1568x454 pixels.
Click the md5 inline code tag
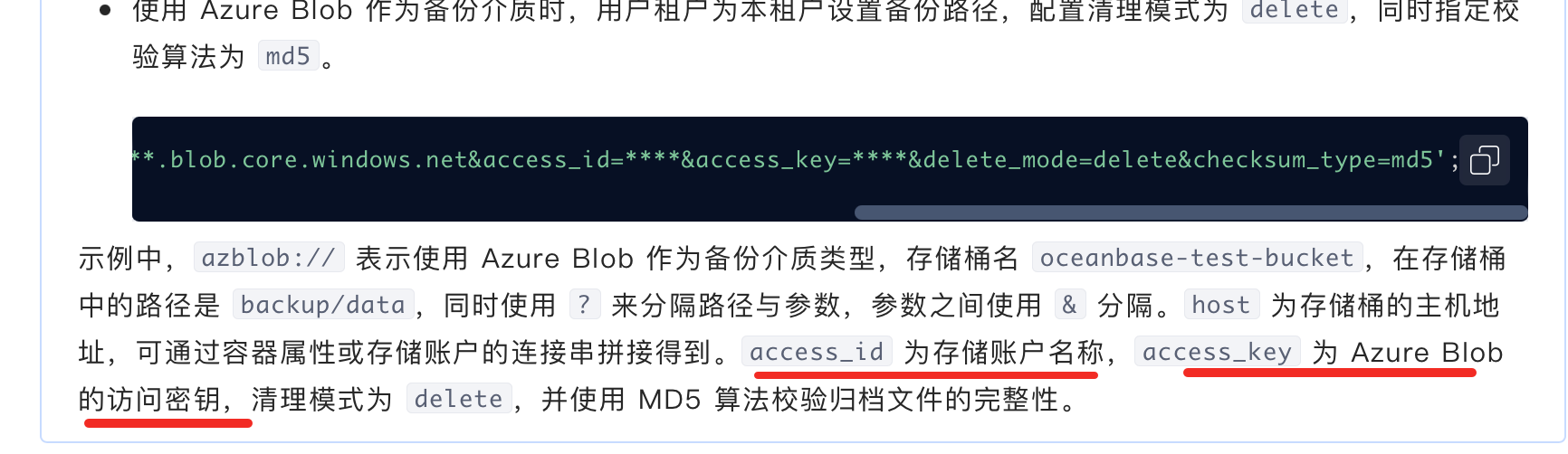[x=288, y=56]
